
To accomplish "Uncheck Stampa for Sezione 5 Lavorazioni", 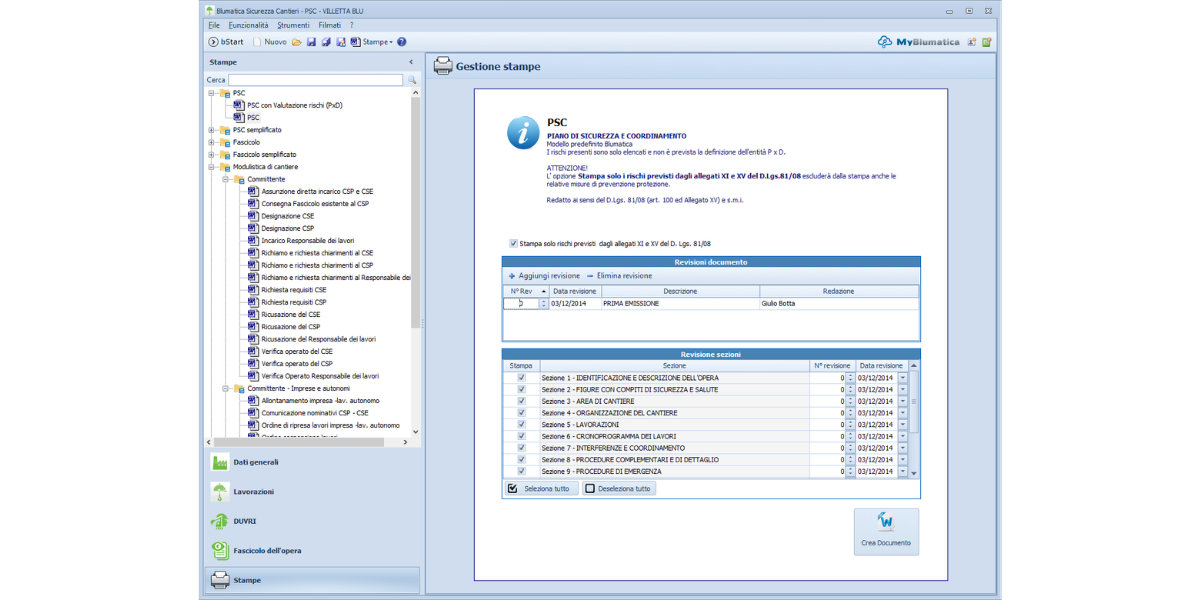I will (520, 424).
